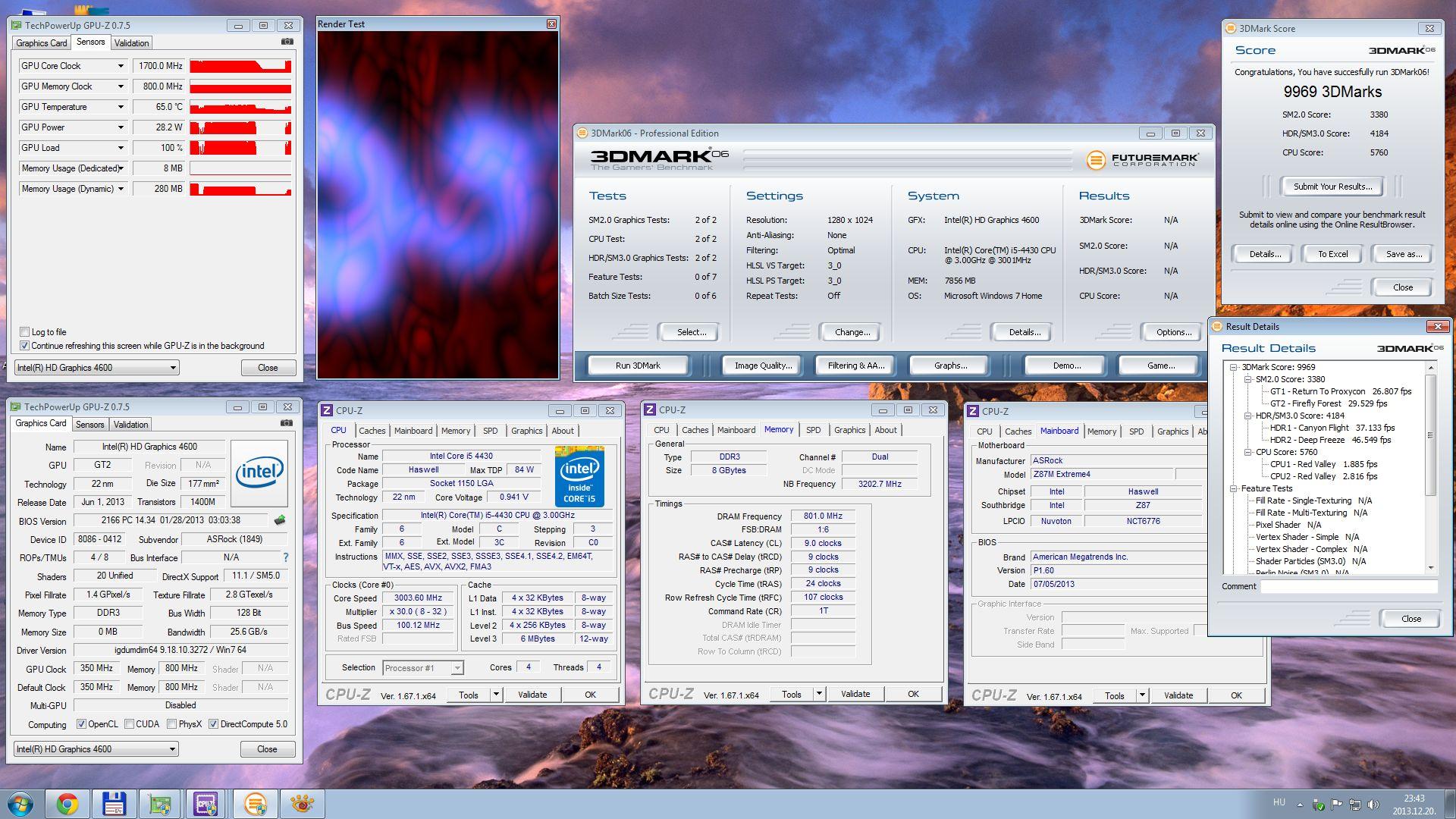This screenshot has height=819, width=1456.
Task: Open the Windows Start menu orb
Action: [x=20, y=804]
